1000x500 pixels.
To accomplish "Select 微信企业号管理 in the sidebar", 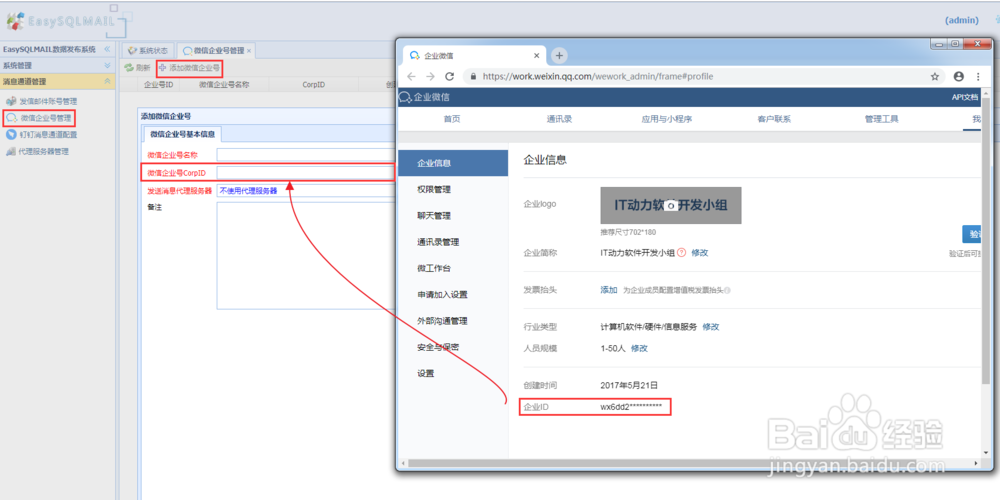I will [x=45, y=118].
